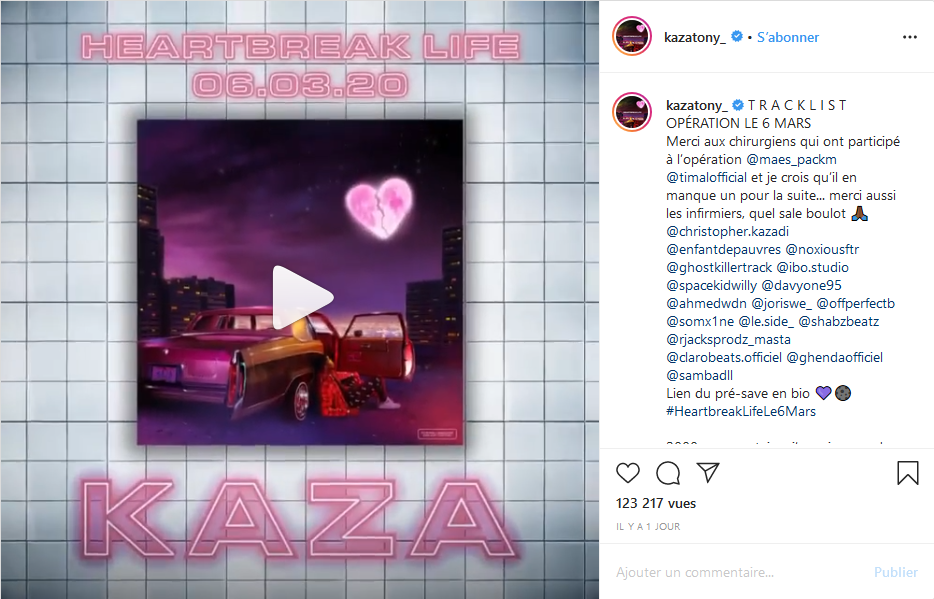This screenshot has width=934, height=599.
Task: Click the IL Y A 1 JOUR timestamp
Action: click(648, 526)
